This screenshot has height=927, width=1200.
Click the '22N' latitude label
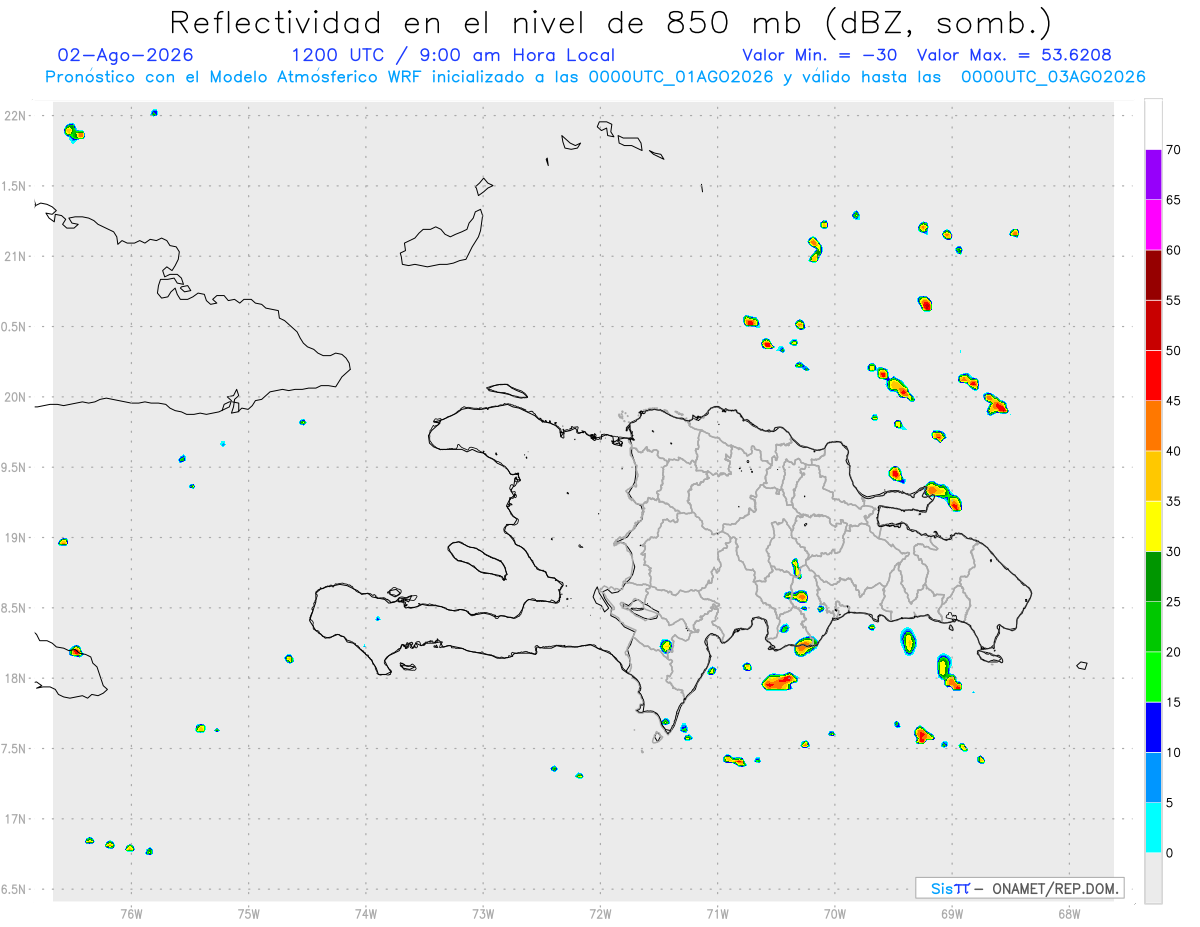click(x=15, y=116)
